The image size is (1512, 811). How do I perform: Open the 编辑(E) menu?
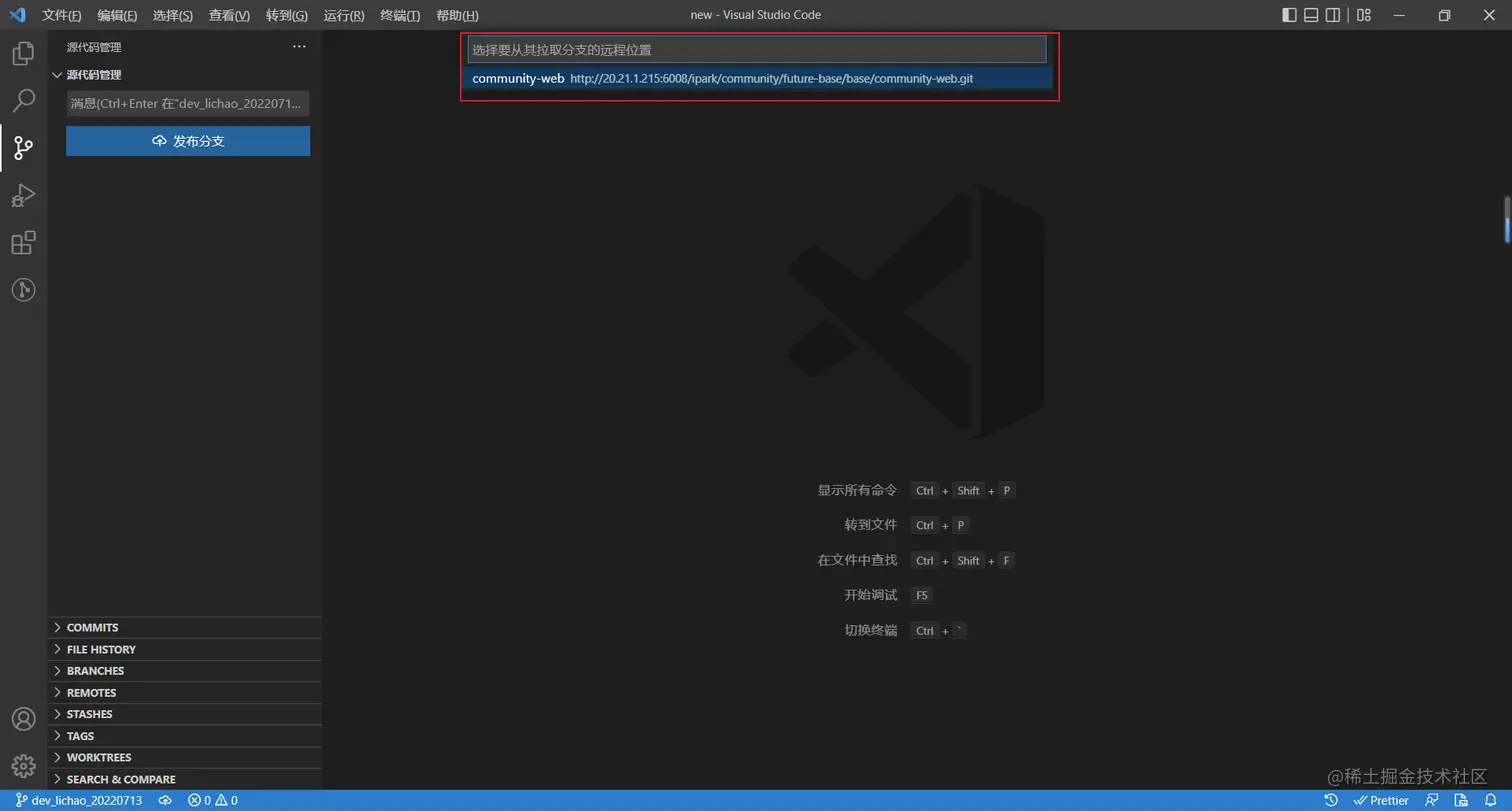tap(117, 15)
